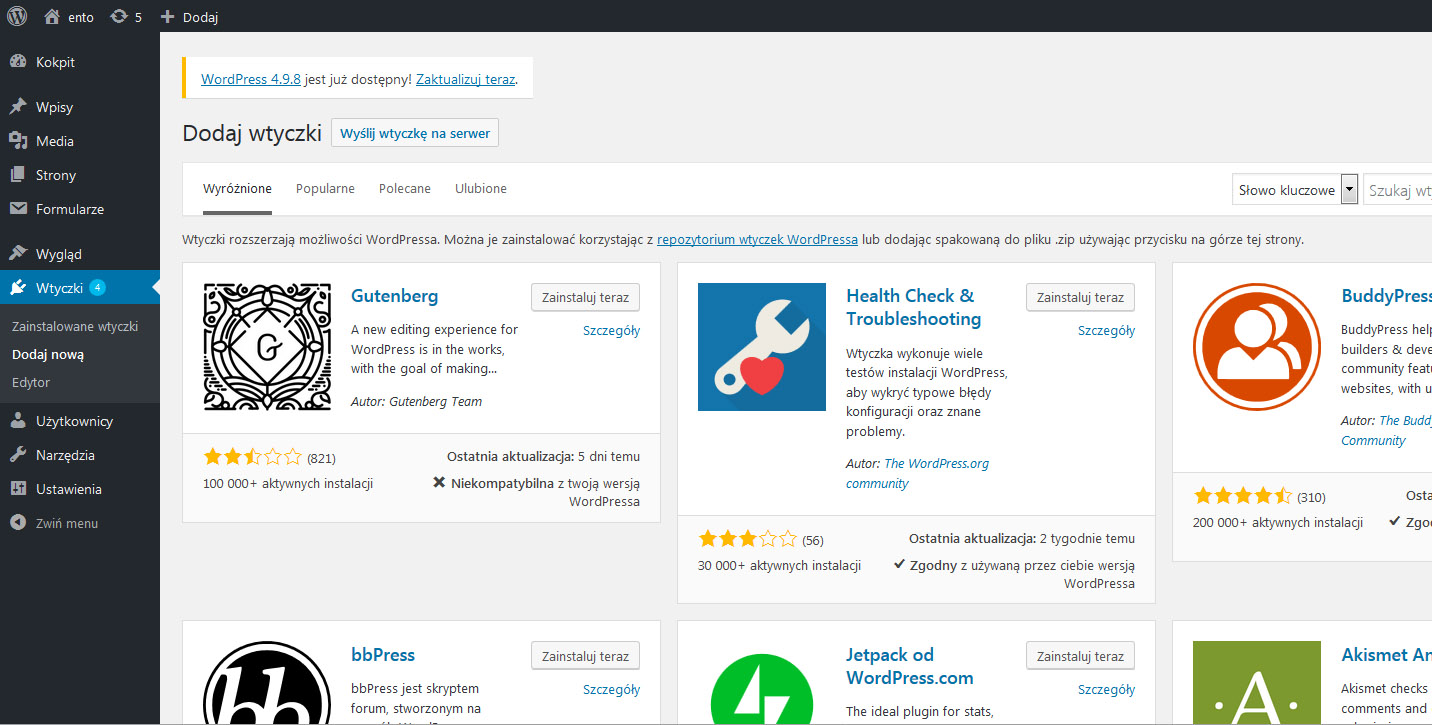
Task: Switch to the Polecane tab
Action: click(405, 188)
